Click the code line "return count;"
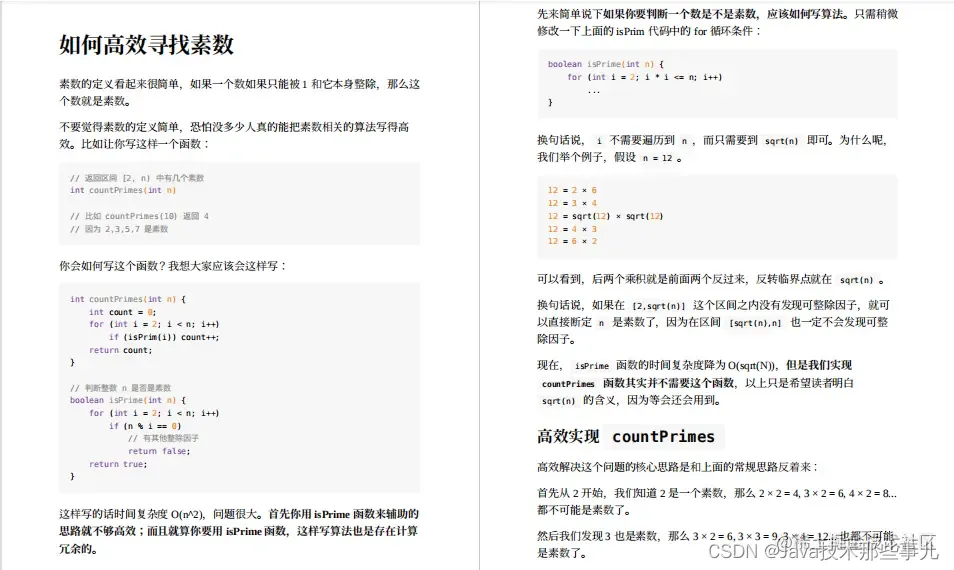Viewport: 954px width, 570px height. 120,350
